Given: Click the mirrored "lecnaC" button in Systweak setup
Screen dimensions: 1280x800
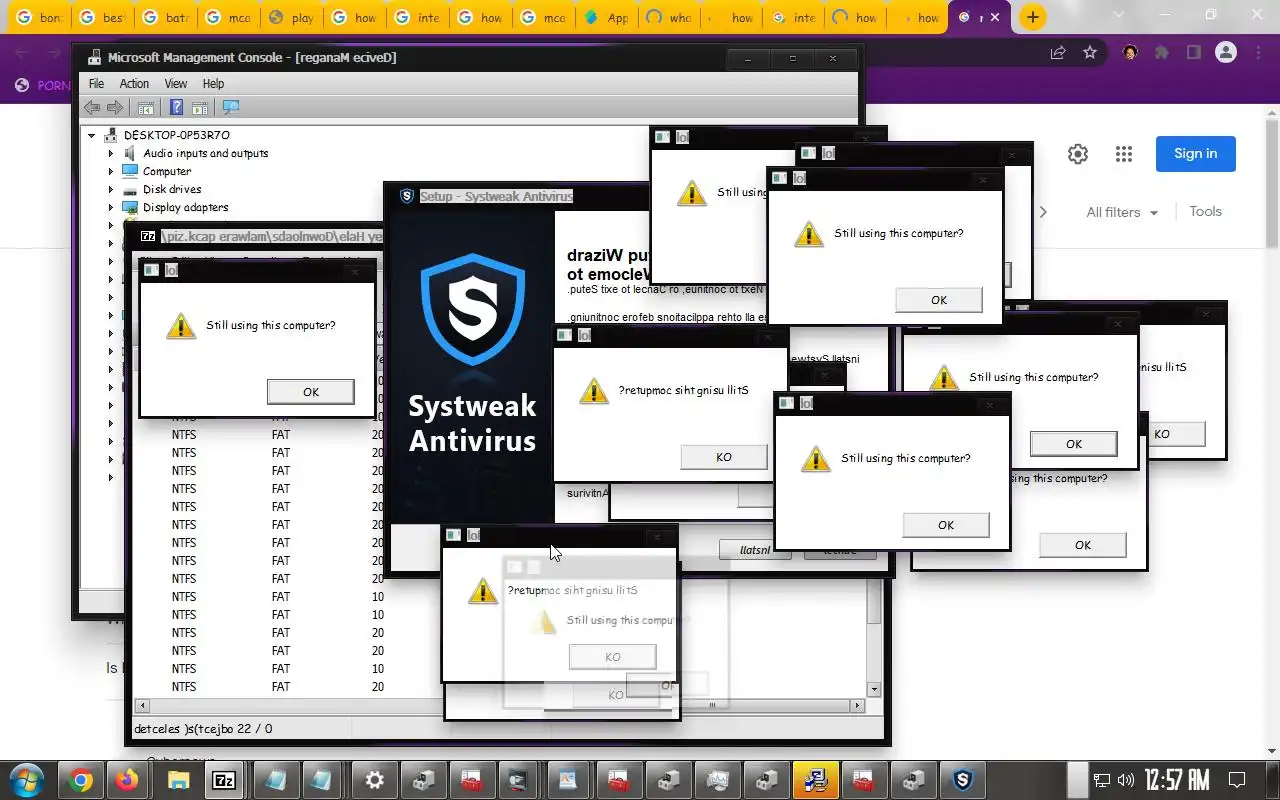Looking at the screenshot, I should 840,551.
